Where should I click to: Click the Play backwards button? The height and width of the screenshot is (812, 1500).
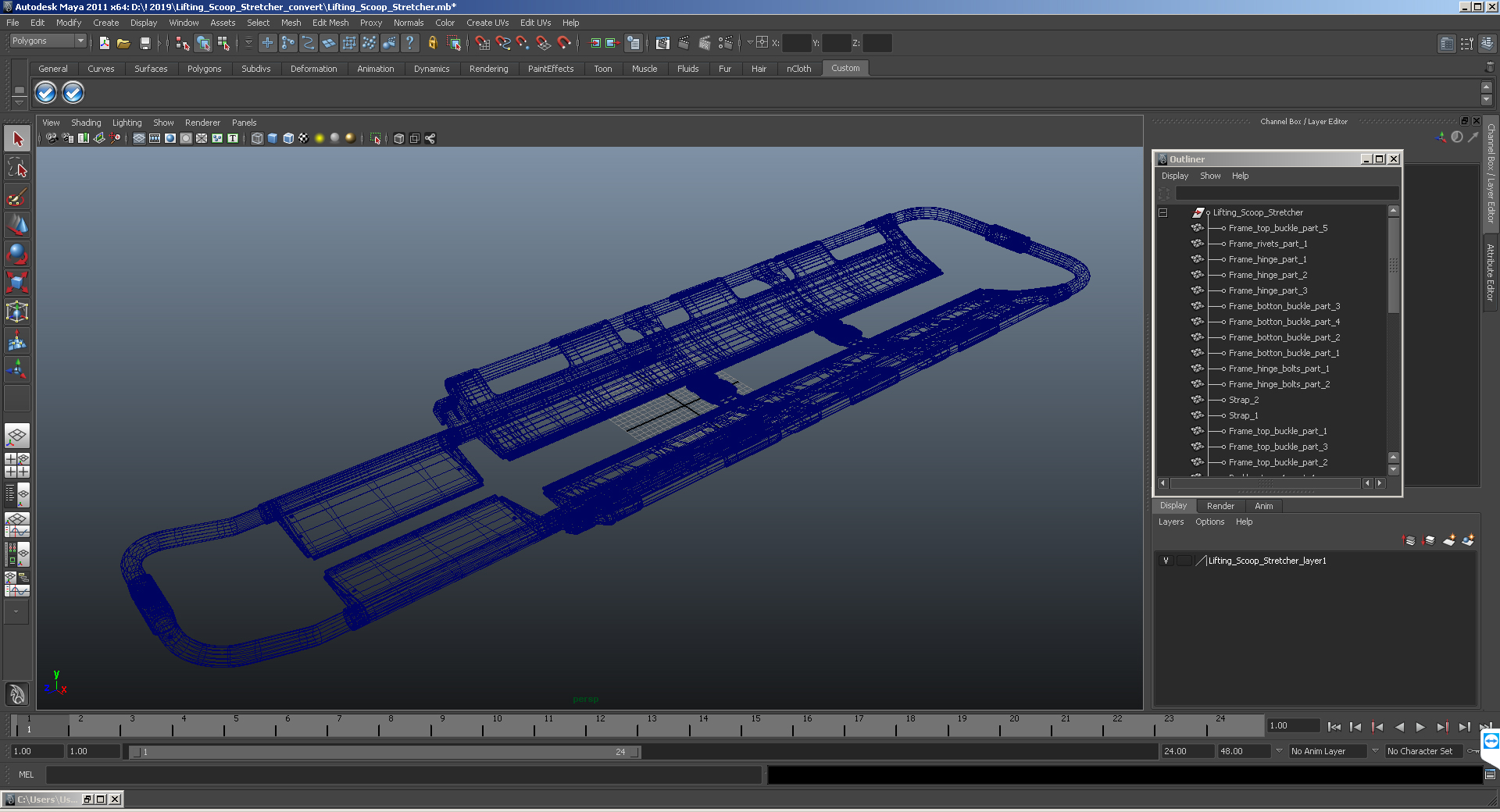[x=1399, y=727]
